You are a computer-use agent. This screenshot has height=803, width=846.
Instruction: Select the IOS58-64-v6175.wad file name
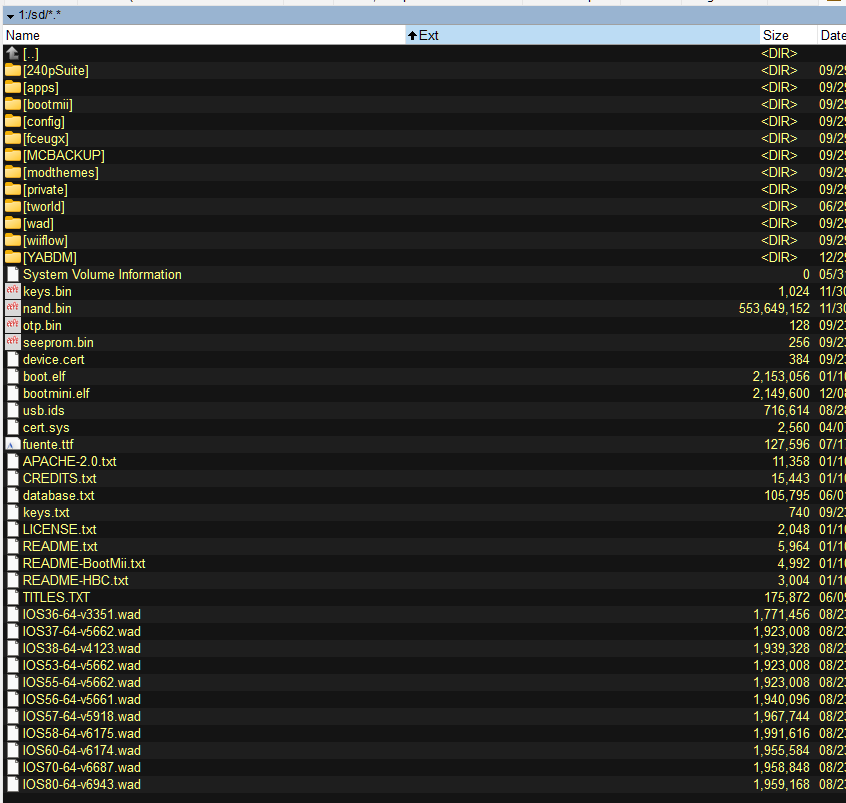[81, 733]
